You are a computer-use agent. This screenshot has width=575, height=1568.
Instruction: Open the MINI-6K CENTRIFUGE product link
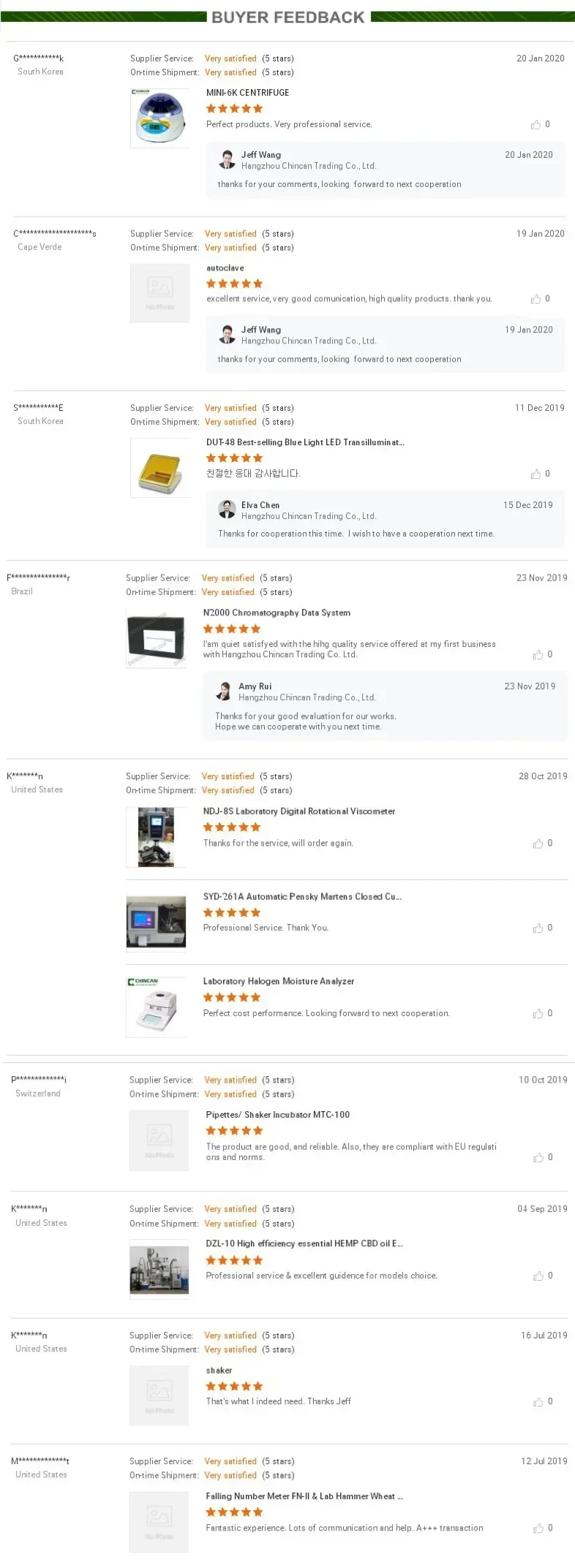pyautogui.click(x=247, y=93)
